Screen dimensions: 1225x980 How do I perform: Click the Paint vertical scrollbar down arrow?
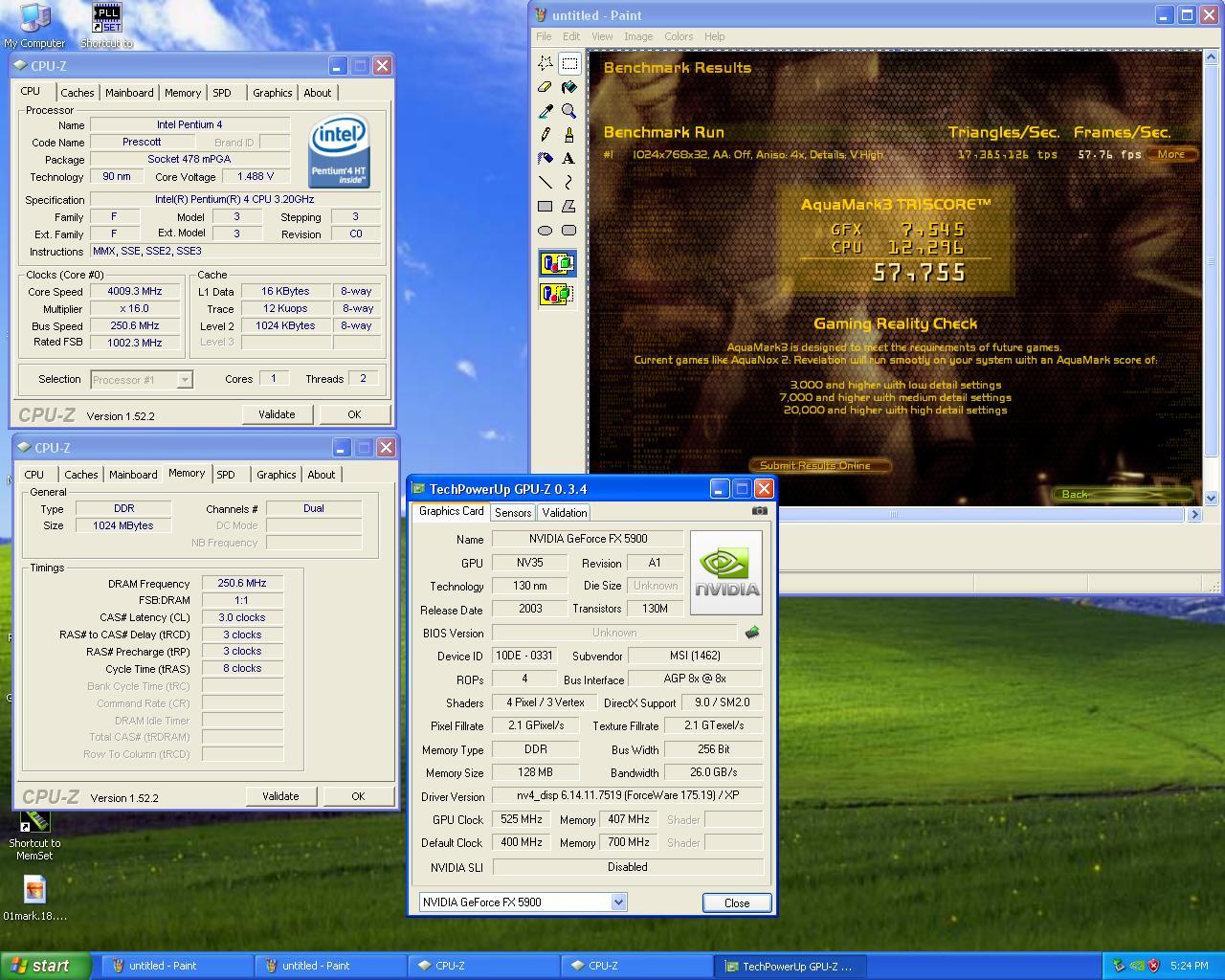1210,498
